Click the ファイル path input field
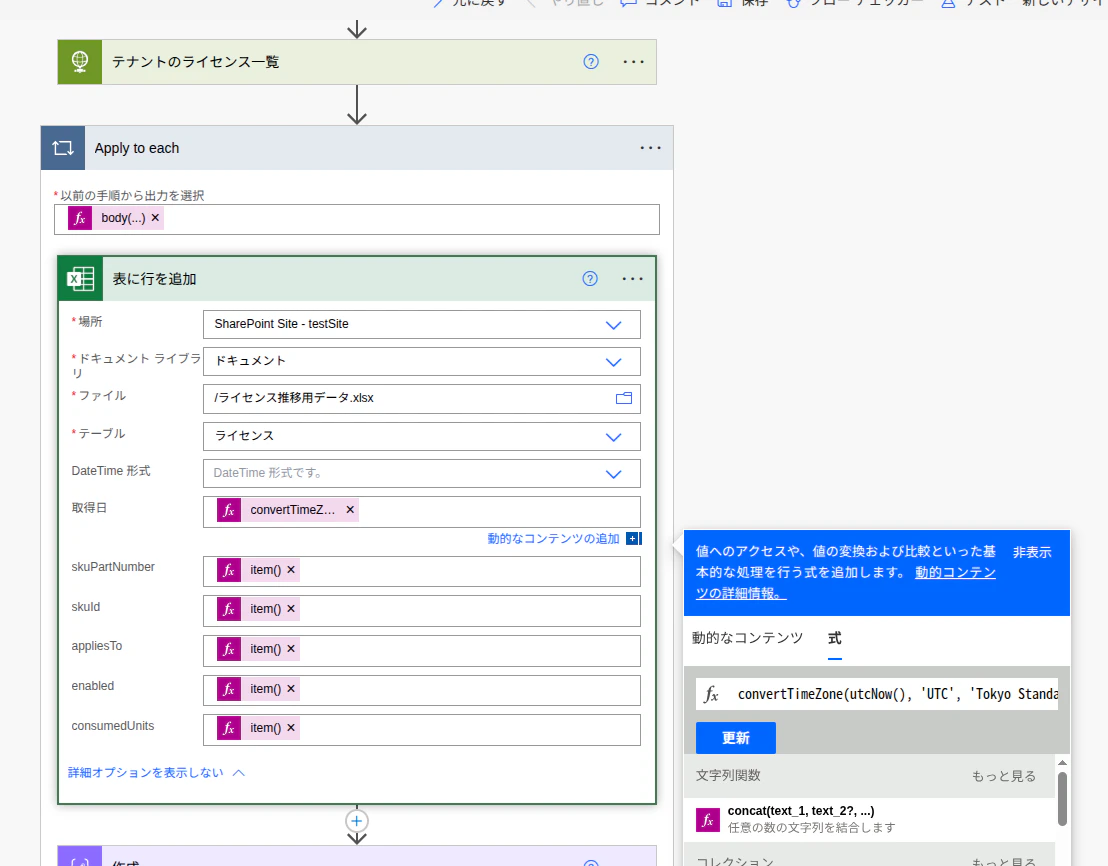This screenshot has width=1108, height=866. 422,399
